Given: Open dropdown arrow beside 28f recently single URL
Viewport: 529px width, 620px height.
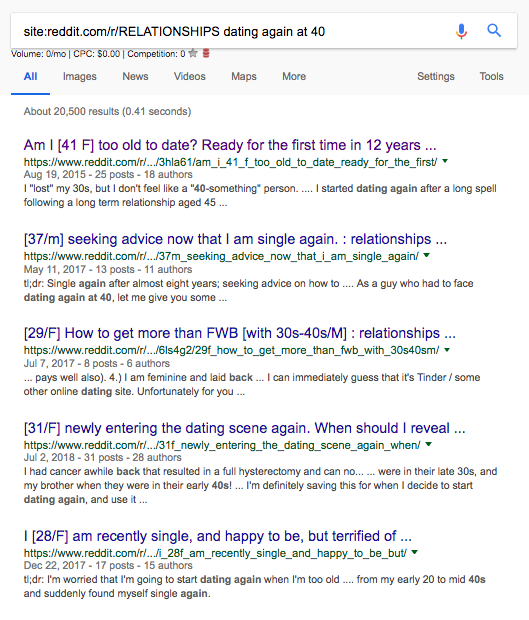Looking at the screenshot, I should pyautogui.click(x=414, y=552).
